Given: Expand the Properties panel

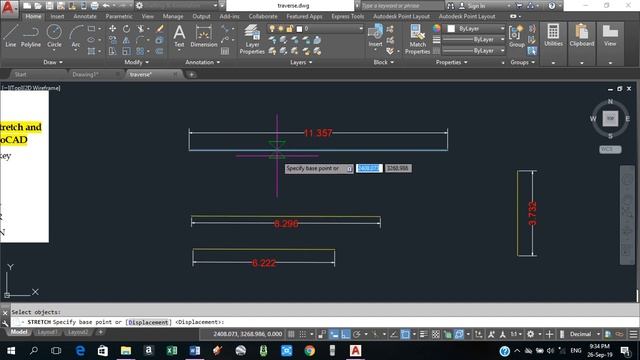Looking at the screenshot, I should [x=451, y=62].
